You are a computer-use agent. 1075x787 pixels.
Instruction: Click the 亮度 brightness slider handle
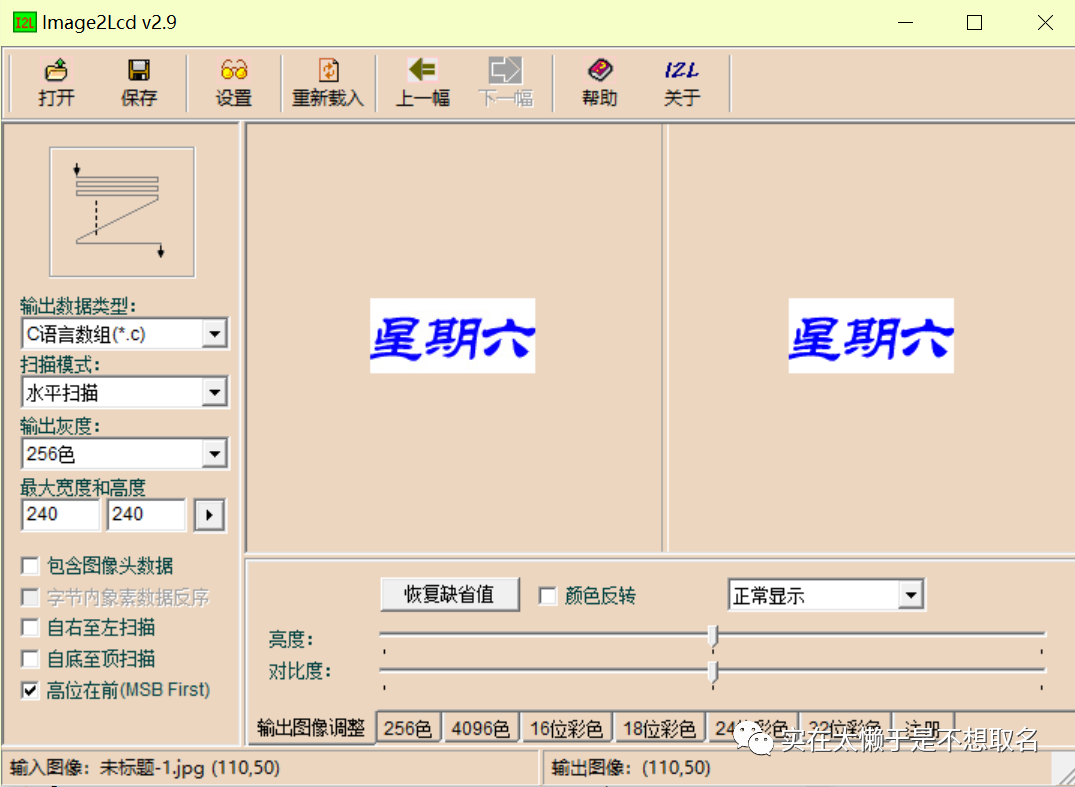713,636
